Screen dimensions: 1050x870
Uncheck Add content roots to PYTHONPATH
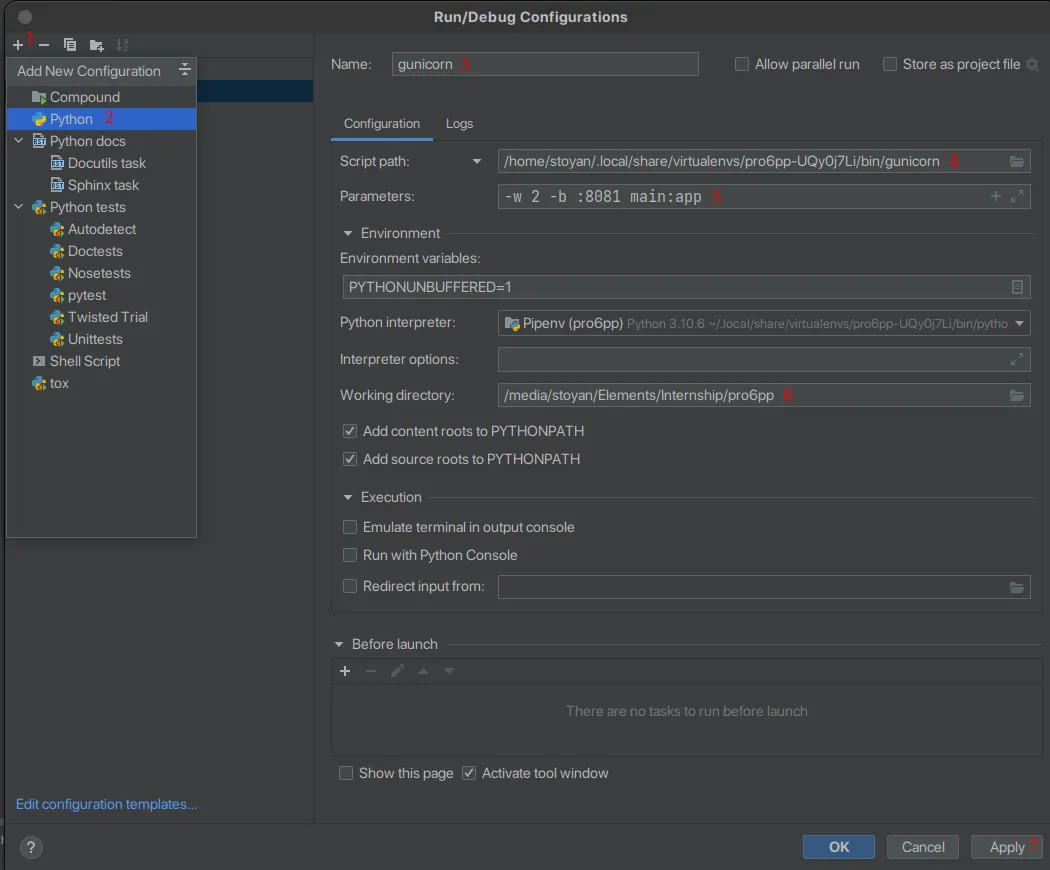[350, 431]
